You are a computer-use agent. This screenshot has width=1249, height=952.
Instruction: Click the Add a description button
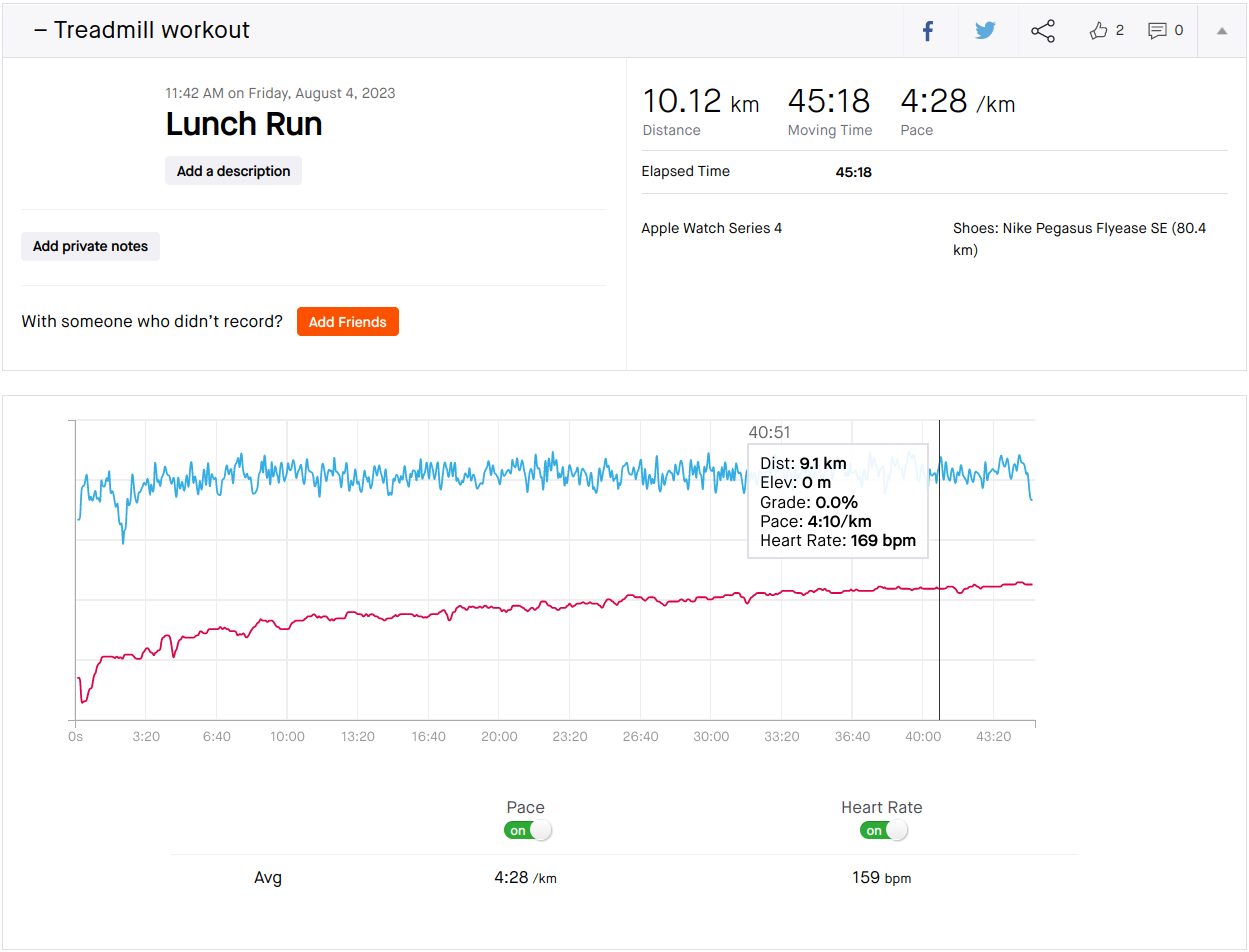point(233,171)
